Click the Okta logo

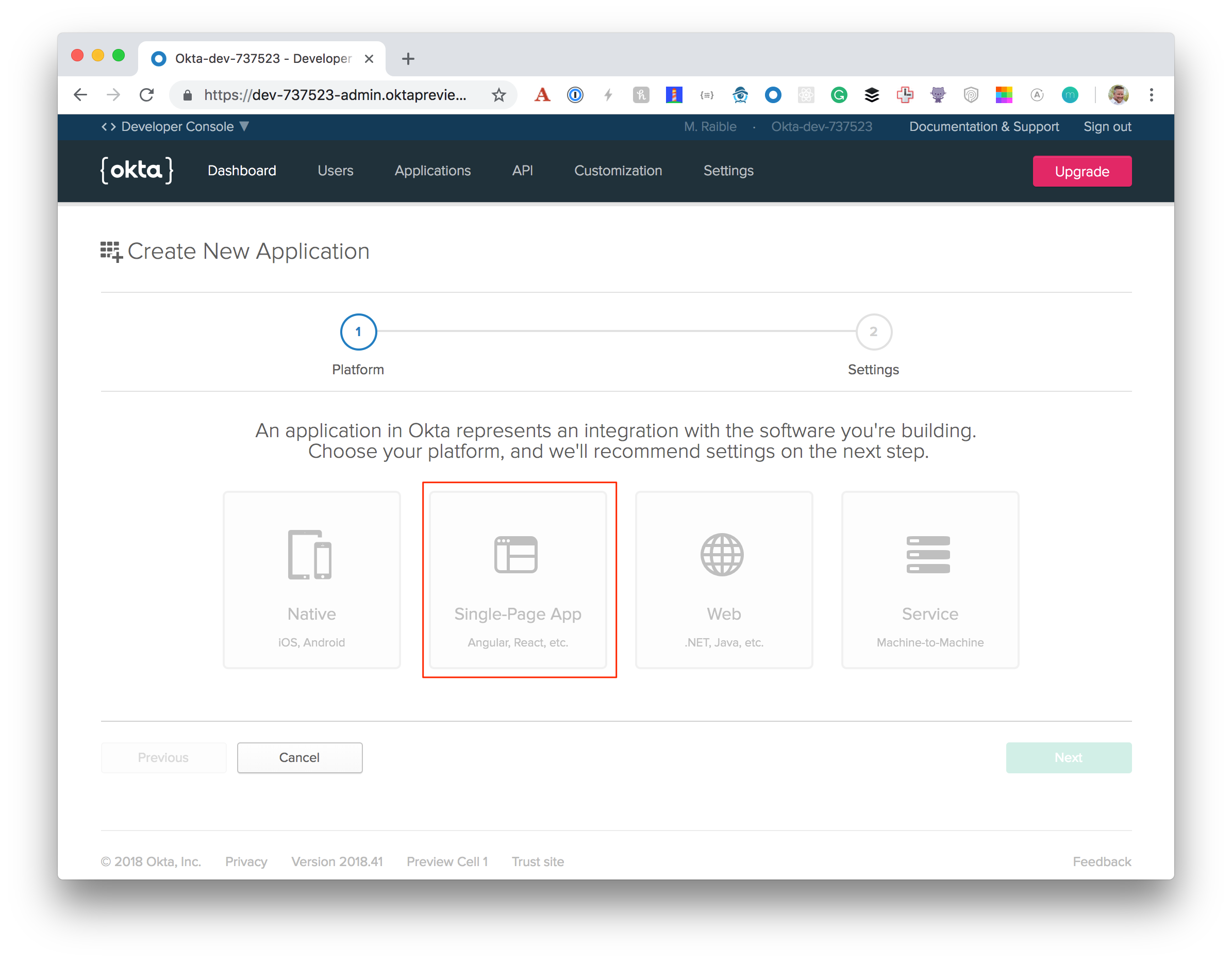tap(137, 171)
